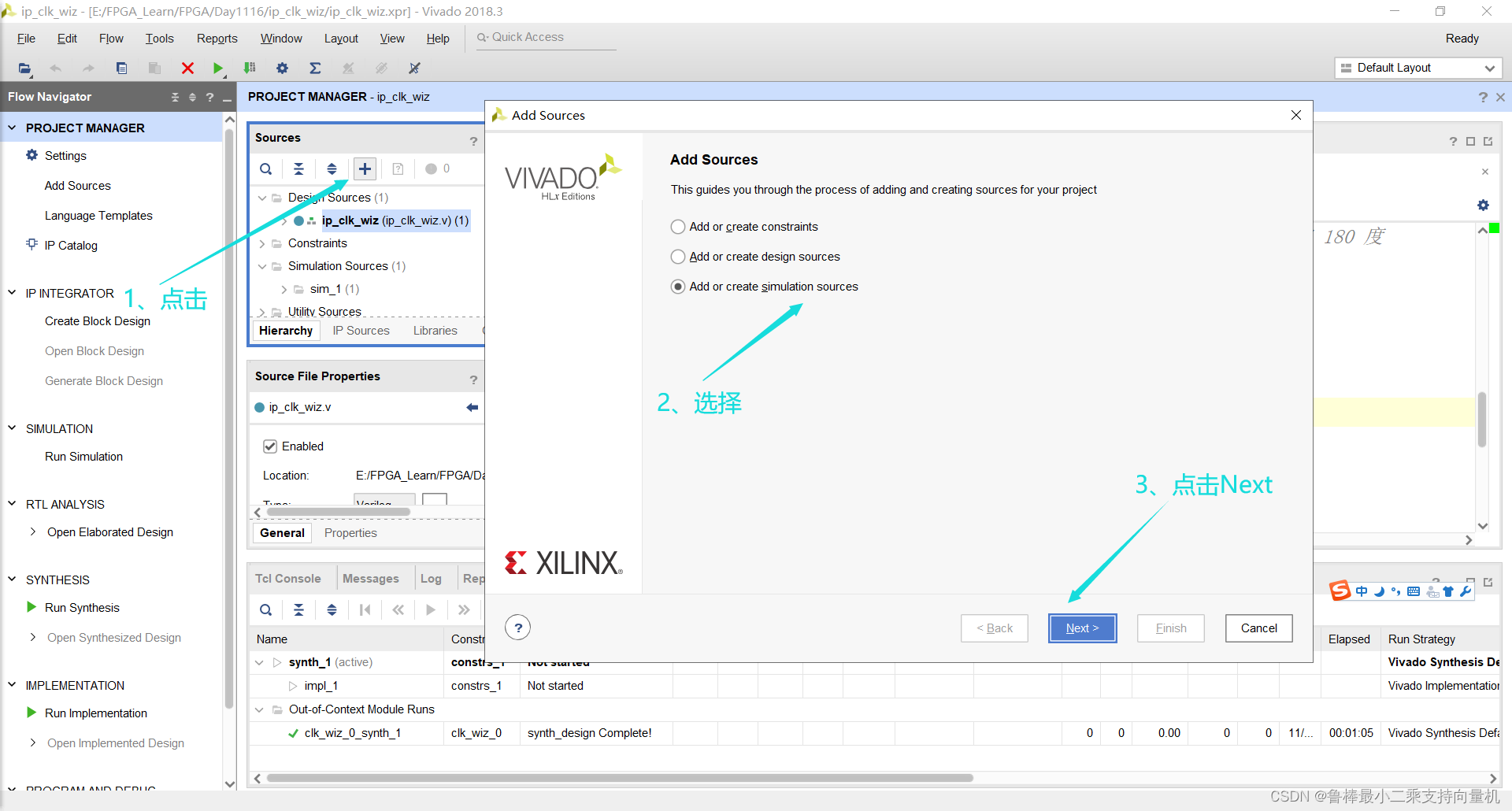Expand all in Design Runs toolbar
The height and width of the screenshot is (811, 1512).
[x=332, y=609]
